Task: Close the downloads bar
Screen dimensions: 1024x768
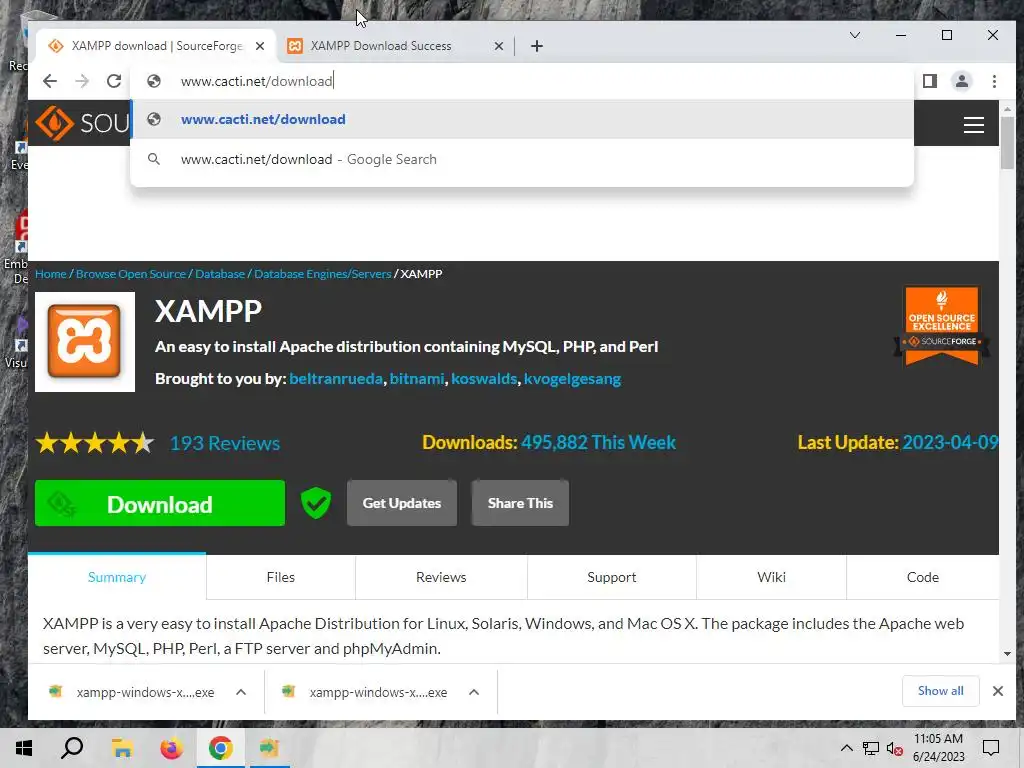Action: (x=997, y=691)
